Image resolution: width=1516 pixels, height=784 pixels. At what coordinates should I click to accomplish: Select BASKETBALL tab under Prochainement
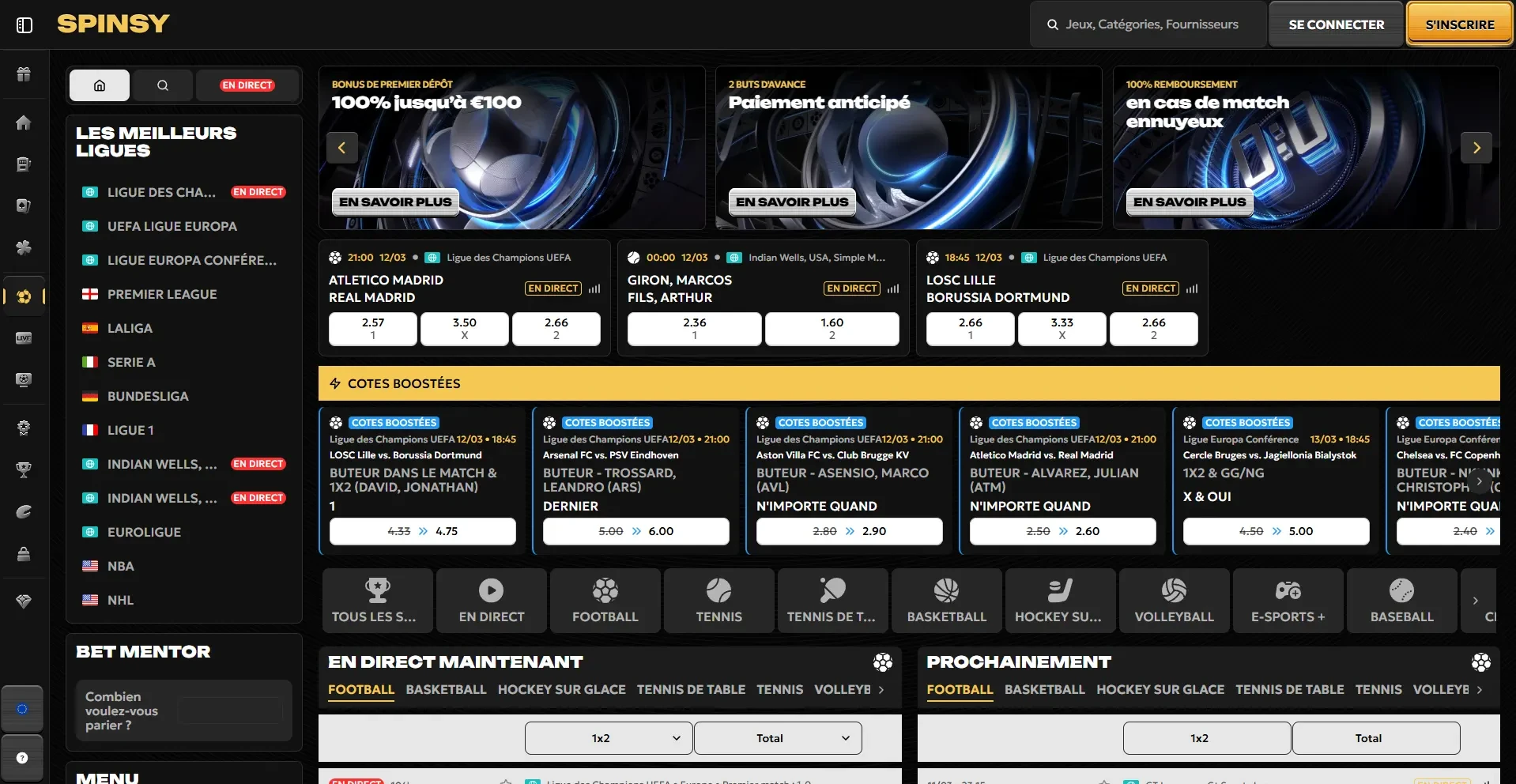(x=1045, y=689)
